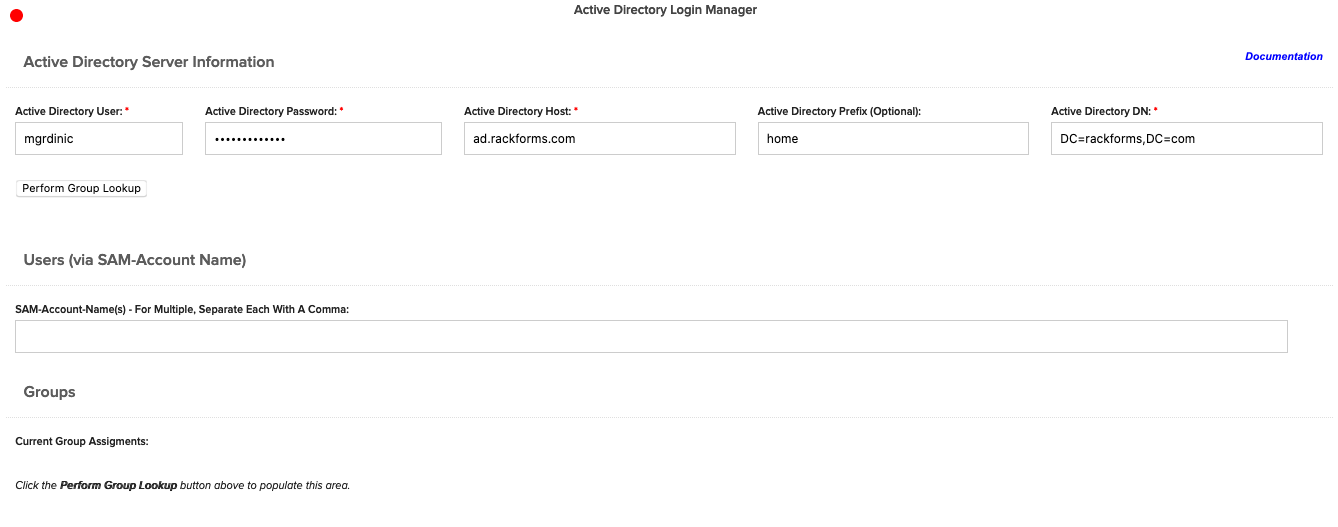Click the "Active Directory Host:" label
This screenshot has height=527, width=1338.
[518, 111]
